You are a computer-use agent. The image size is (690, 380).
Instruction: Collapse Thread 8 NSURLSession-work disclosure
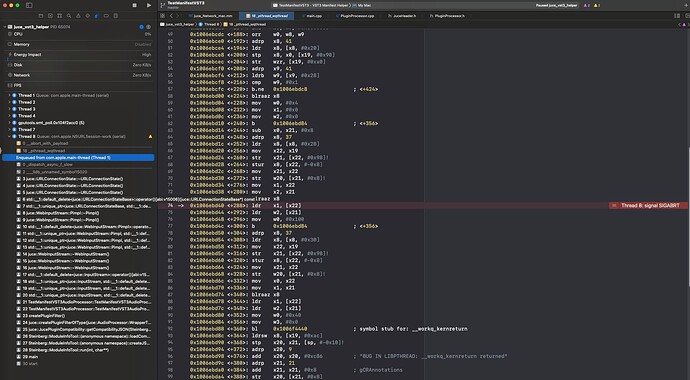tap(9, 136)
